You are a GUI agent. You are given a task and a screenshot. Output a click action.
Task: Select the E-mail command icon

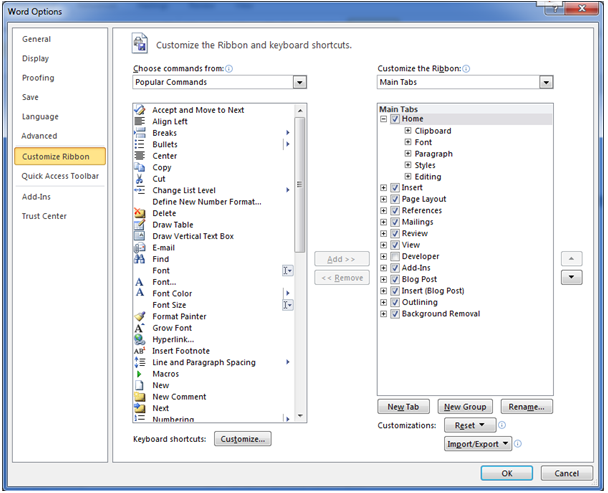point(140,247)
